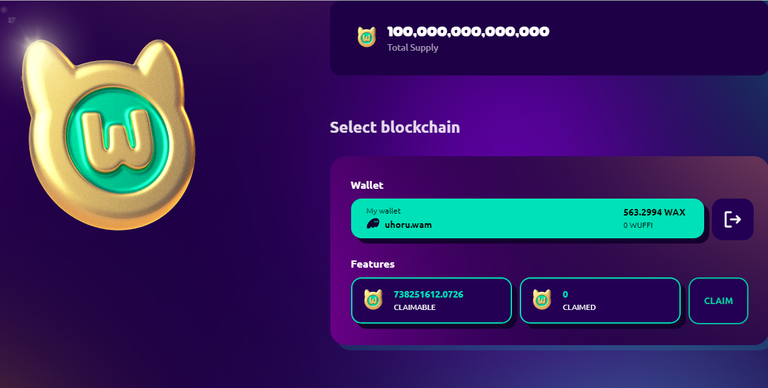This screenshot has height=388, width=768.
Task: Click the coin icon beside Total Supply
Action: (366, 37)
